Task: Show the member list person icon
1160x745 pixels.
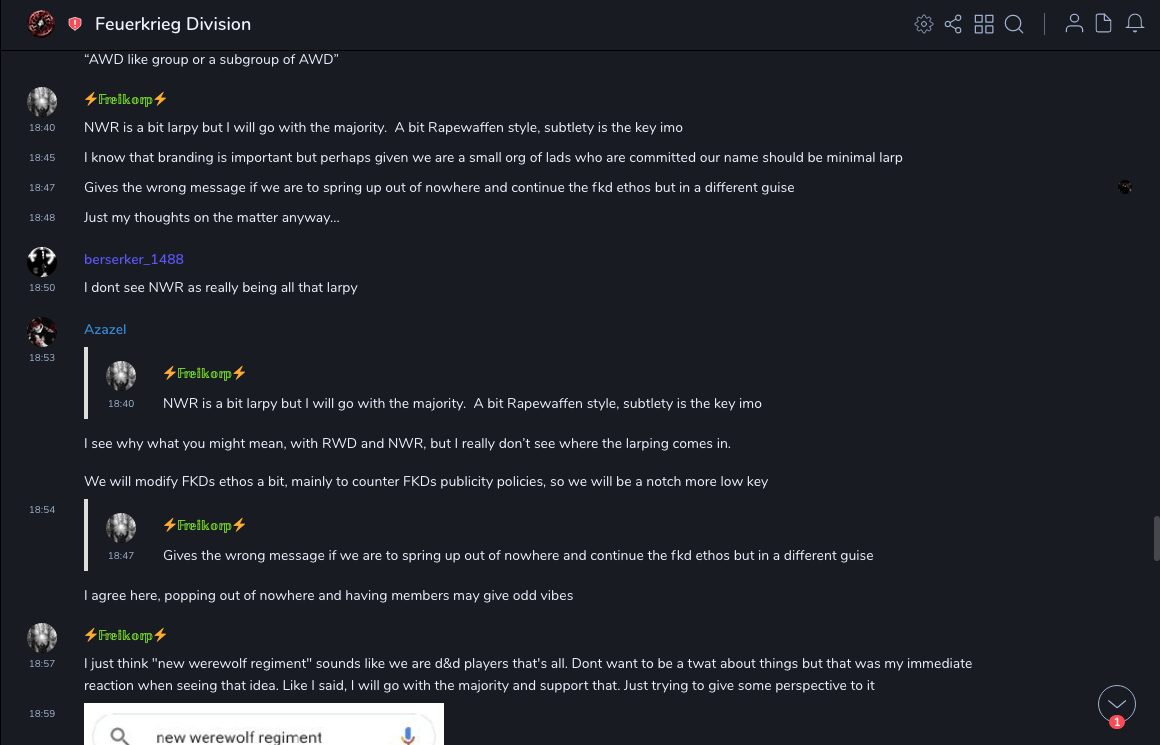Action: tap(1074, 24)
